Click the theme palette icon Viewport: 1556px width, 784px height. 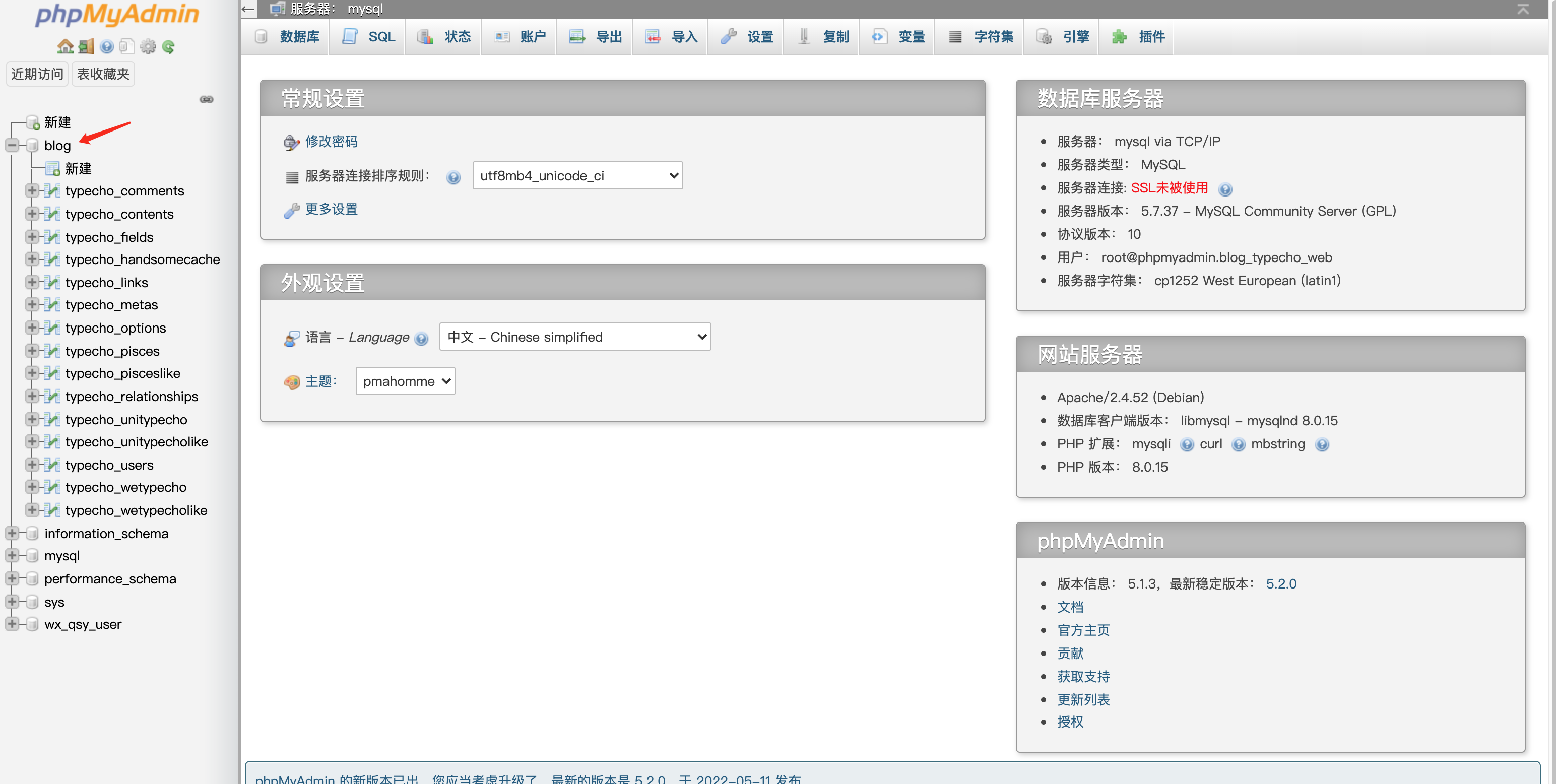click(x=292, y=382)
